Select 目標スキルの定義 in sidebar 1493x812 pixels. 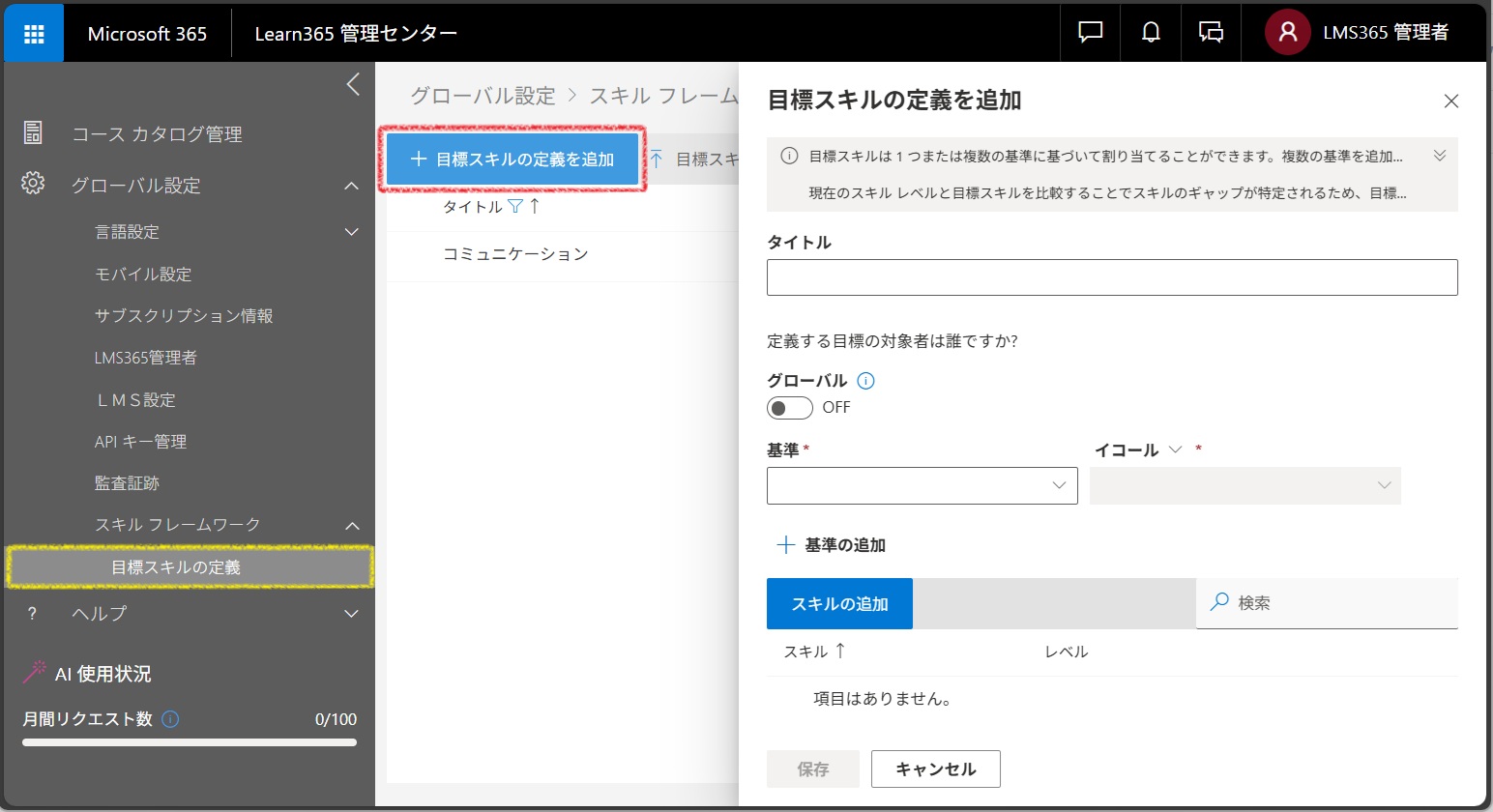[190, 567]
